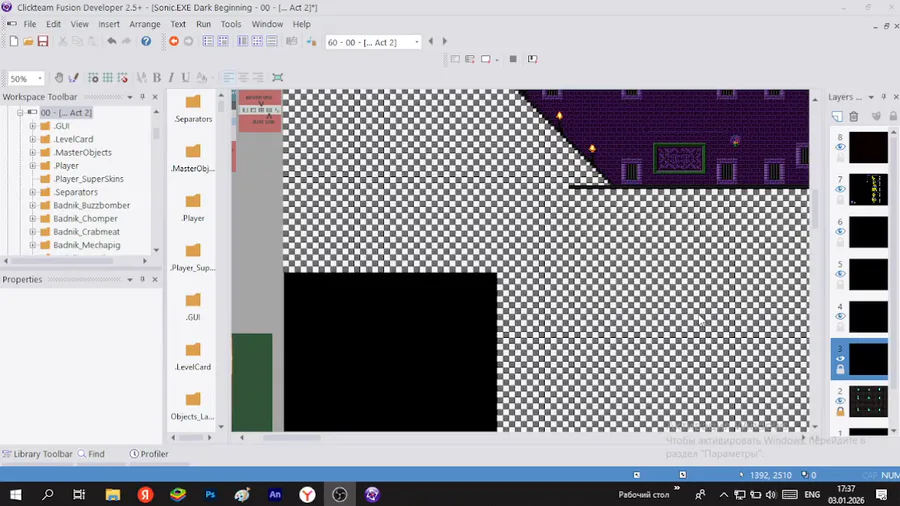Open the .LevelCard folder in object list

193,356
